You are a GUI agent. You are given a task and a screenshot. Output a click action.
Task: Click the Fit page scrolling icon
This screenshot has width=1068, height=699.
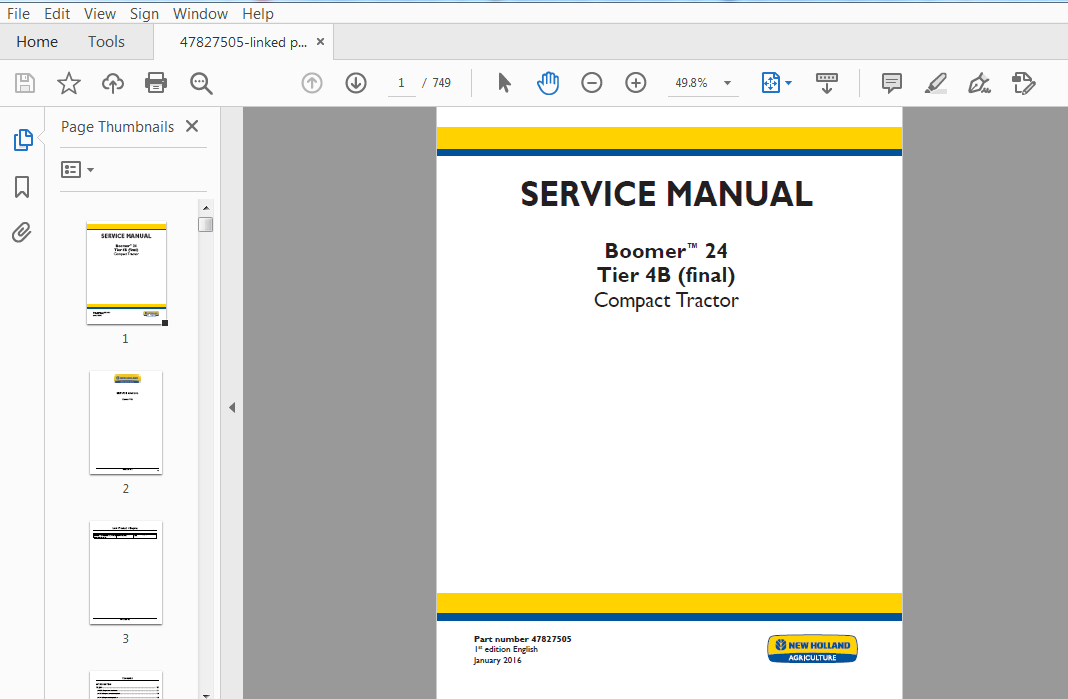point(770,83)
